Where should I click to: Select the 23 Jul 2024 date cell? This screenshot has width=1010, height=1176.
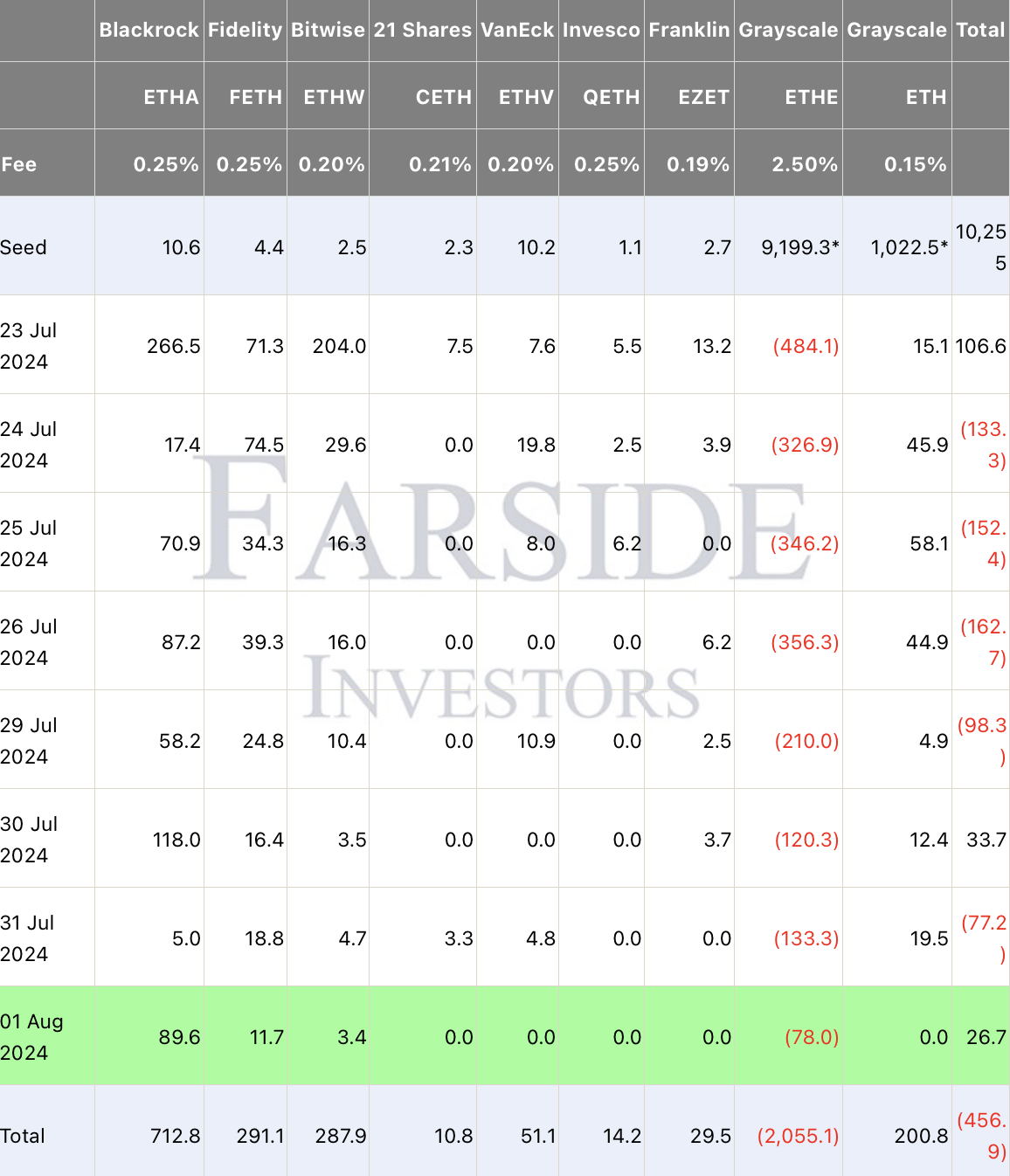pyautogui.click(x=29, y=346)
